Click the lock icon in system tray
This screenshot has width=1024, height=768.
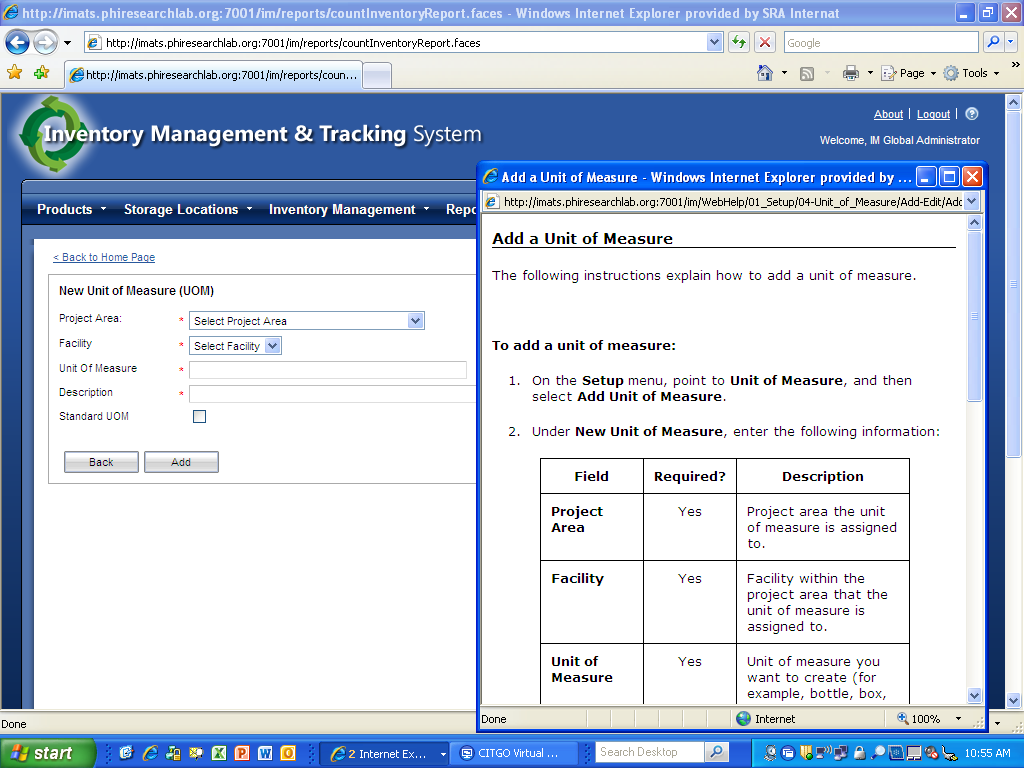pyautogui.click(x=860, y=753)
